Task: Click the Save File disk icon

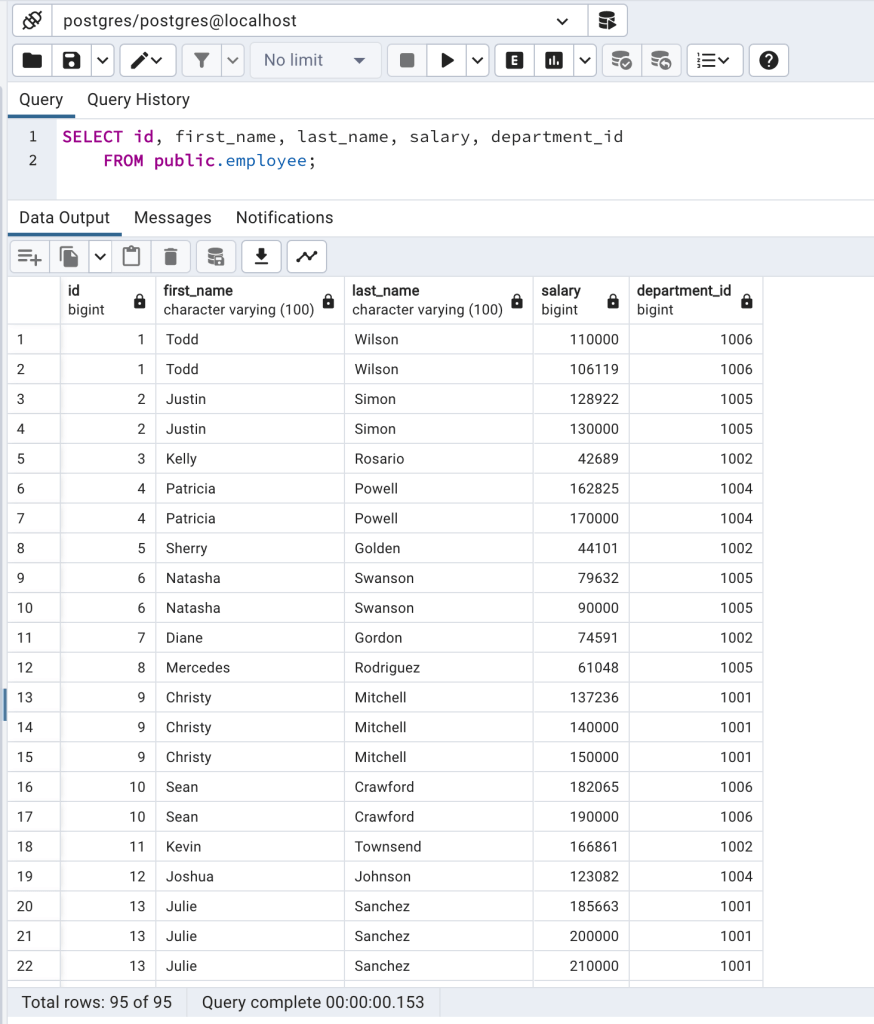Action: pos(71,60)
